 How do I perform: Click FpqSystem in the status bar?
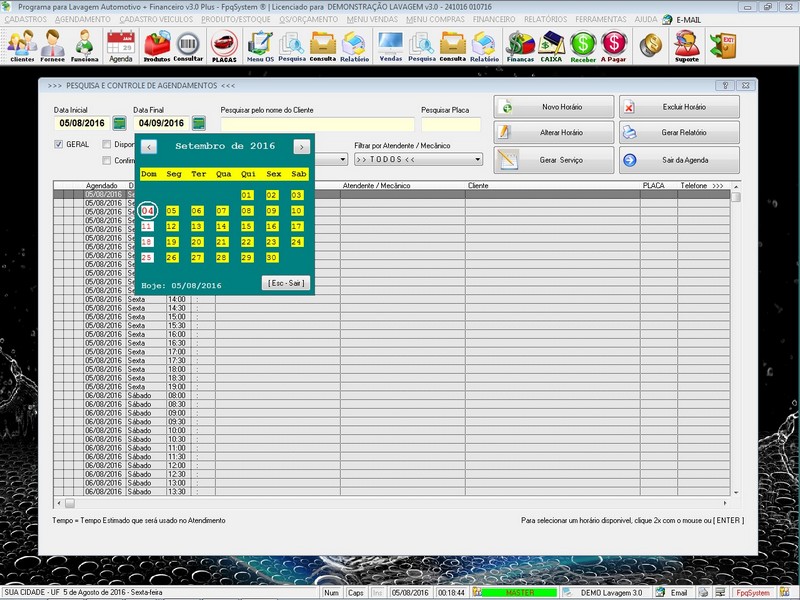click(753, 592)
